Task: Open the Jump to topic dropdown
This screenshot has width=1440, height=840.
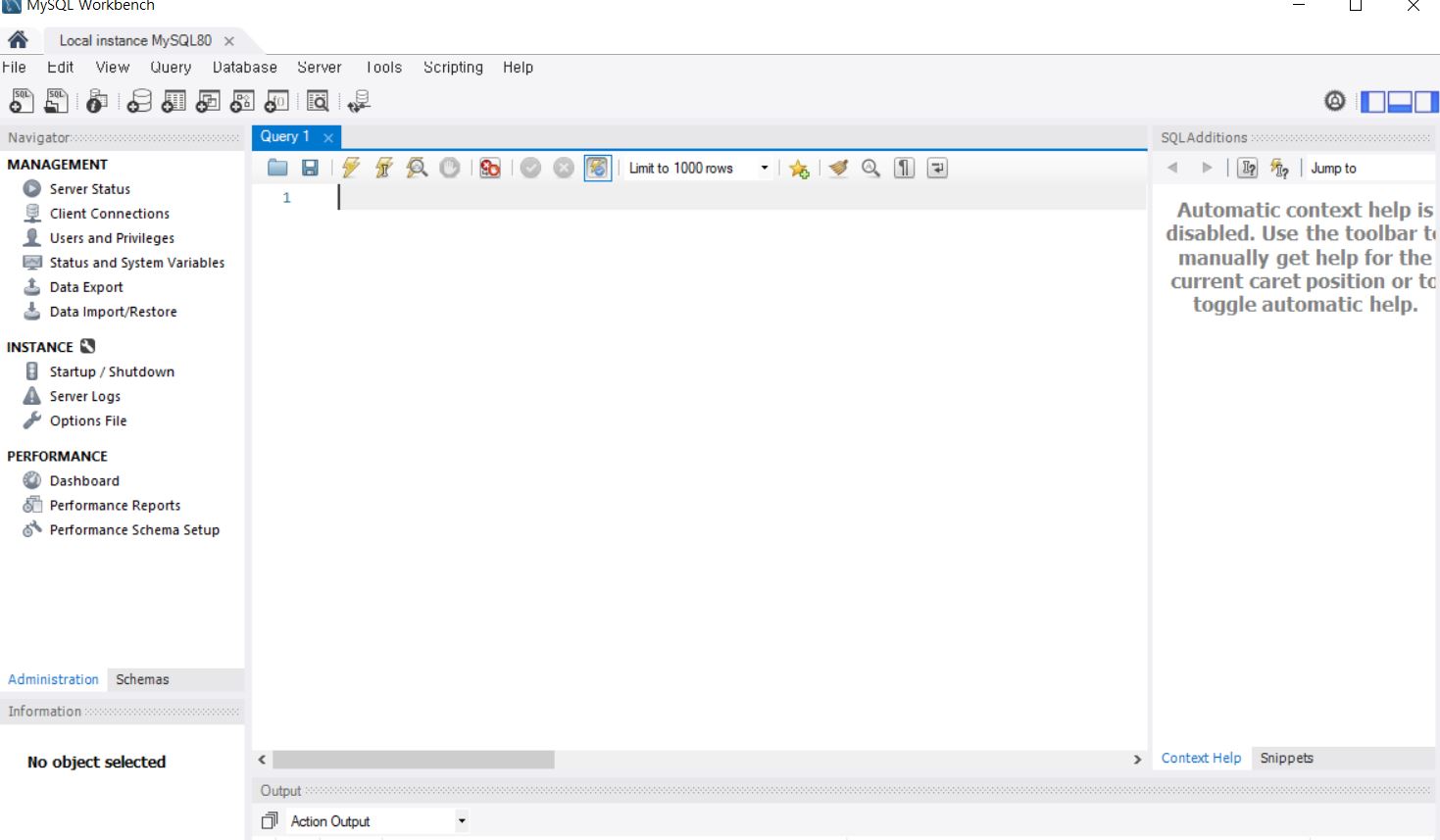Action: [x=1372, y=169]
